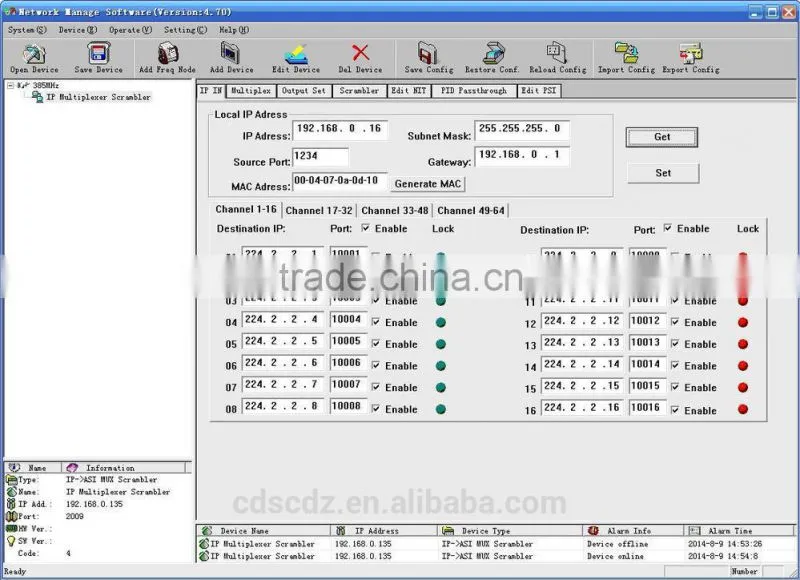Add Freq Node from toolbar
The height and width of the screenshot is (580, 800).
pyautogui.click(x=167, y=53)
